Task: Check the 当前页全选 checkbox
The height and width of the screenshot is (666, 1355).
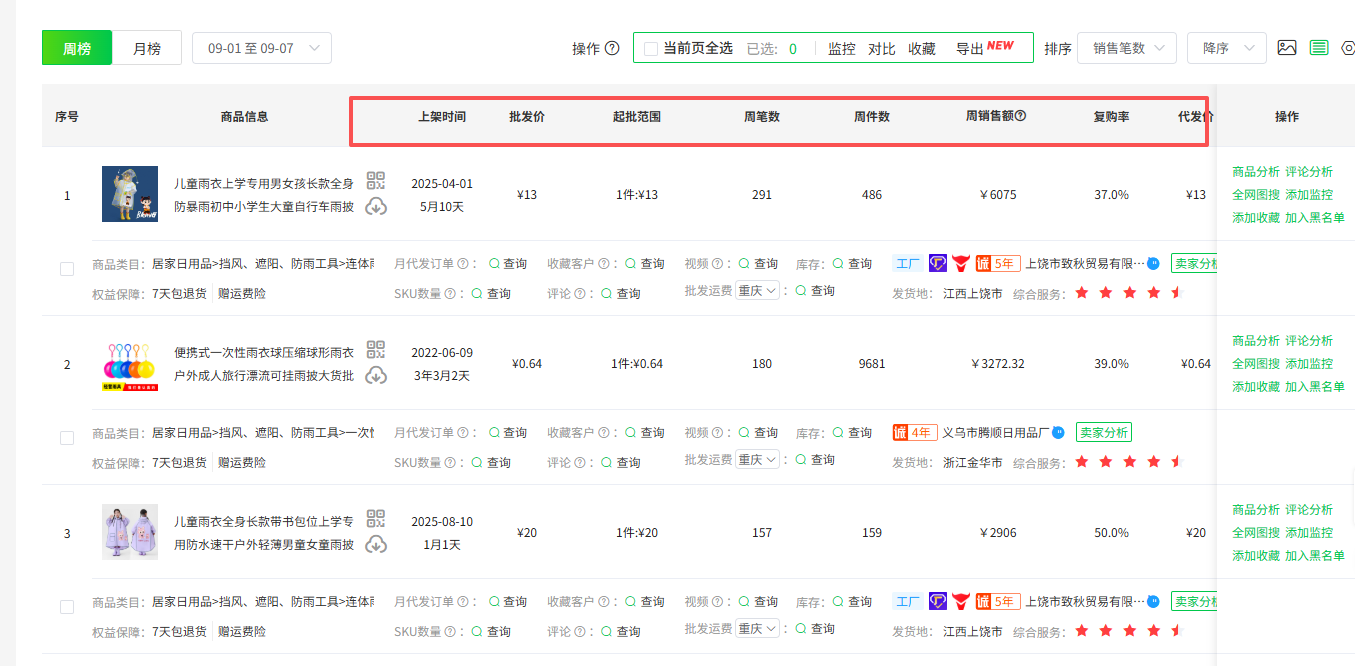Action: (x=651, y=49)
